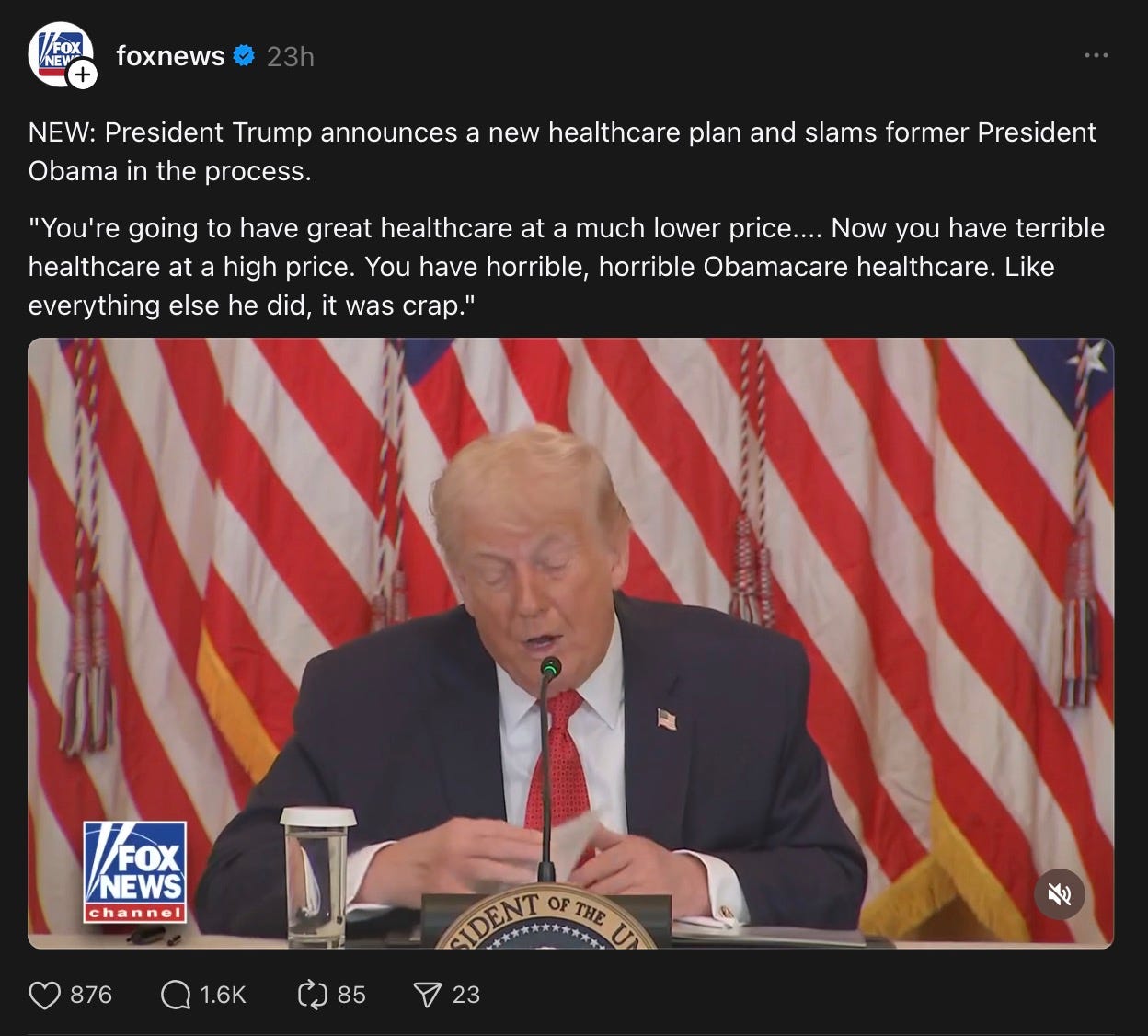Play the Trump healthcare video
This screenshot has width=1148, height=1036.
click(570, 643)
